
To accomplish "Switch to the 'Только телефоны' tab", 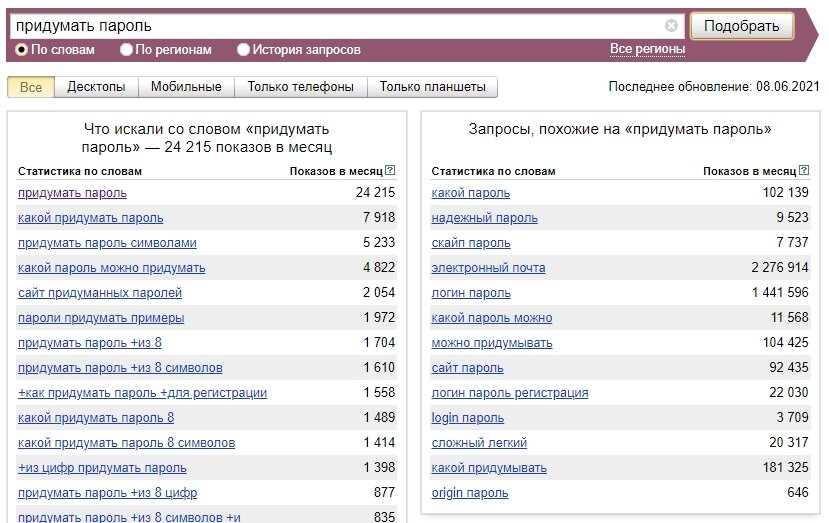I will point(300,87).
